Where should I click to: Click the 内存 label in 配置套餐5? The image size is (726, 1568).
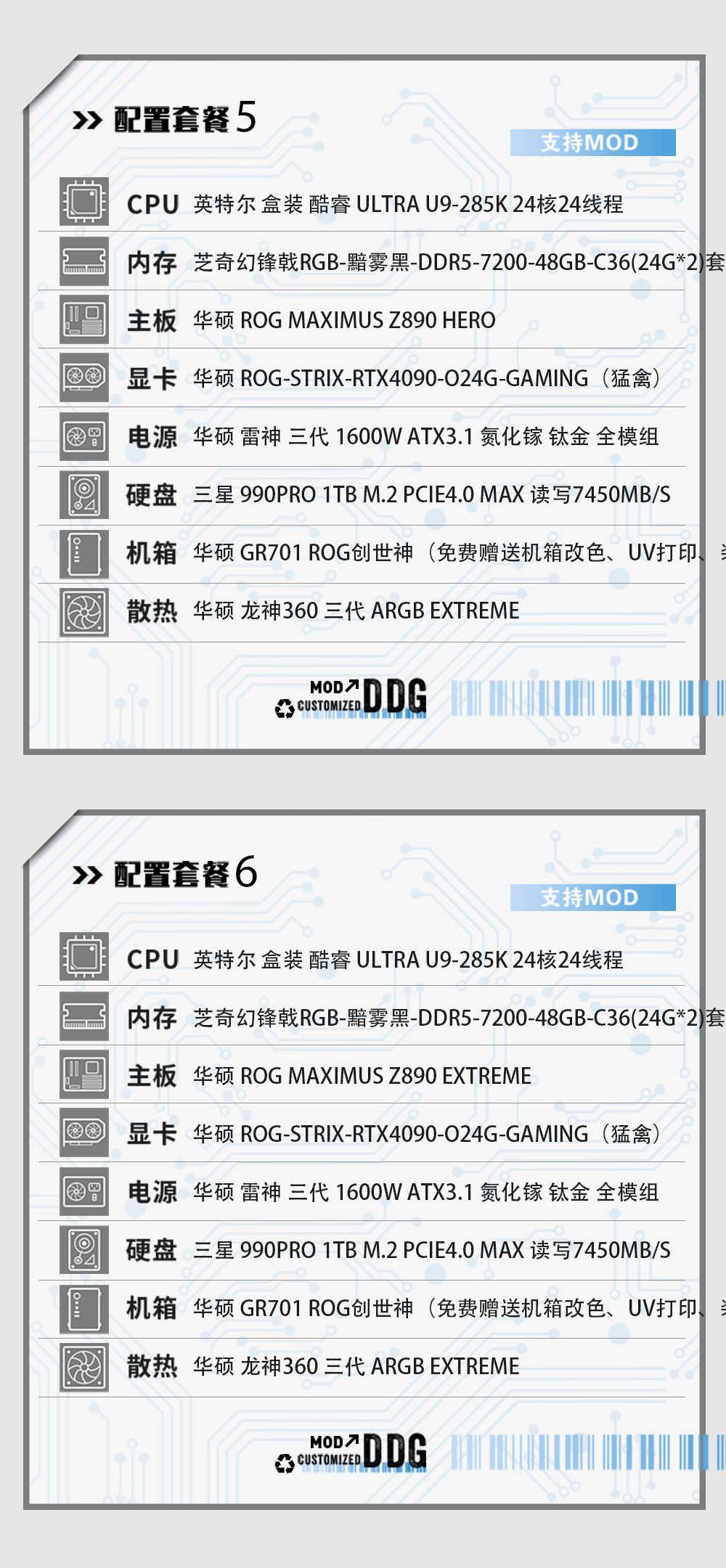pos(152,263)
